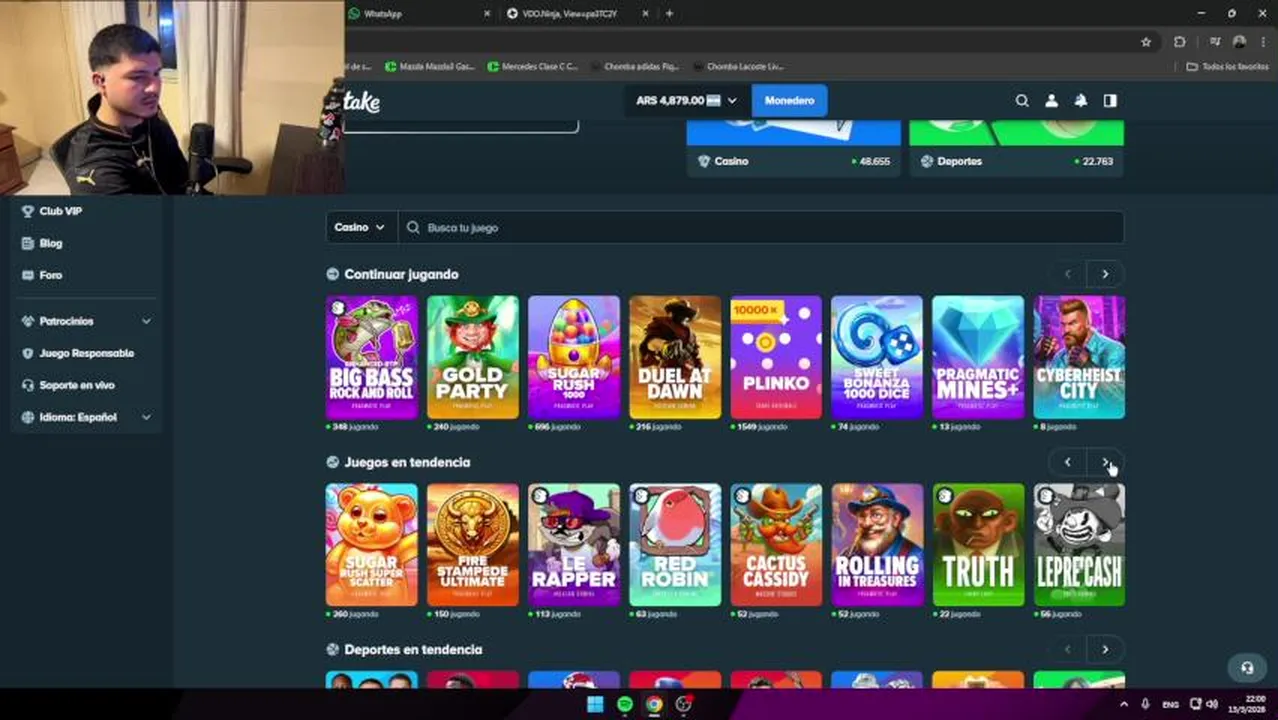Open Sugar Rush 1000 game
1278x720 pixels.
coord(574,357)
